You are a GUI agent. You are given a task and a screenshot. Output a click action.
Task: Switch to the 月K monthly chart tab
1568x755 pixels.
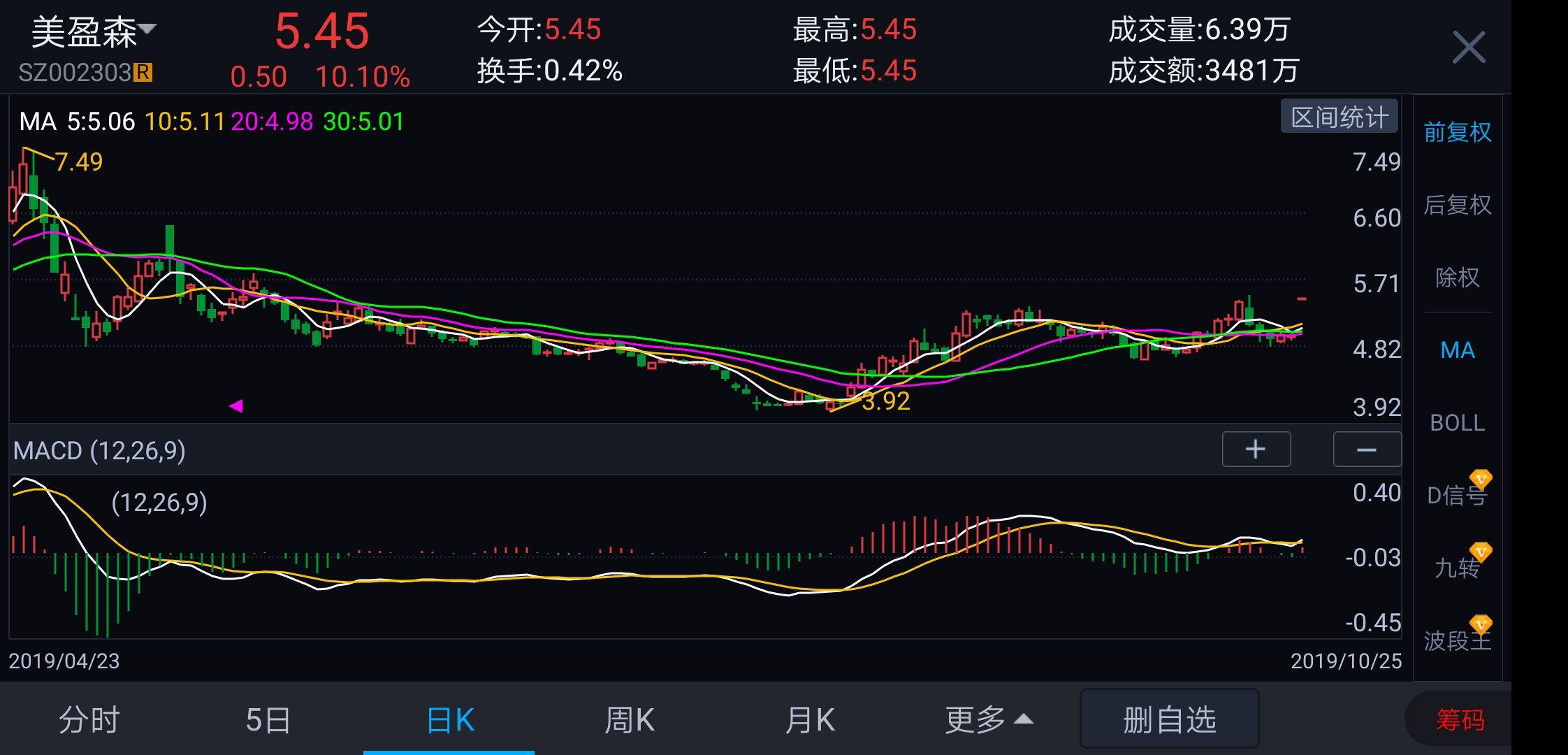[x=808, y=719]
